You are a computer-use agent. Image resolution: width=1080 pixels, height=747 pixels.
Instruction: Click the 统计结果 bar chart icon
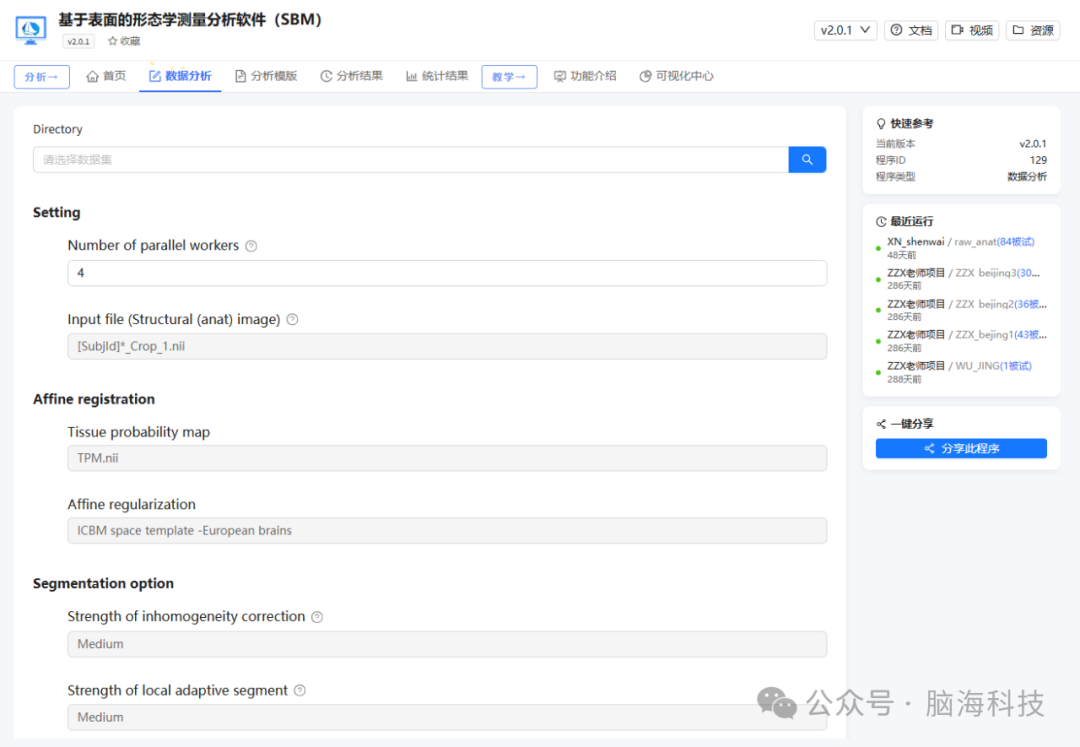click(411, 76)
